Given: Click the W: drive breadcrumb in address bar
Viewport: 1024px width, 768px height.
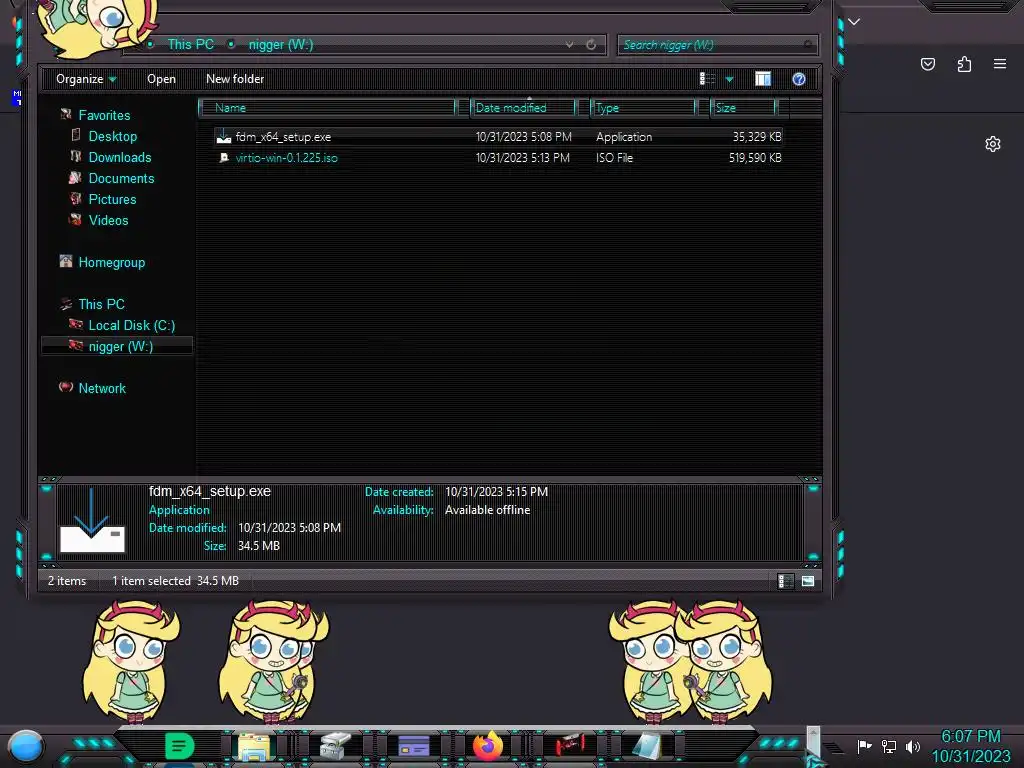Looking at the screenshot, I should (x=281, y=44).
